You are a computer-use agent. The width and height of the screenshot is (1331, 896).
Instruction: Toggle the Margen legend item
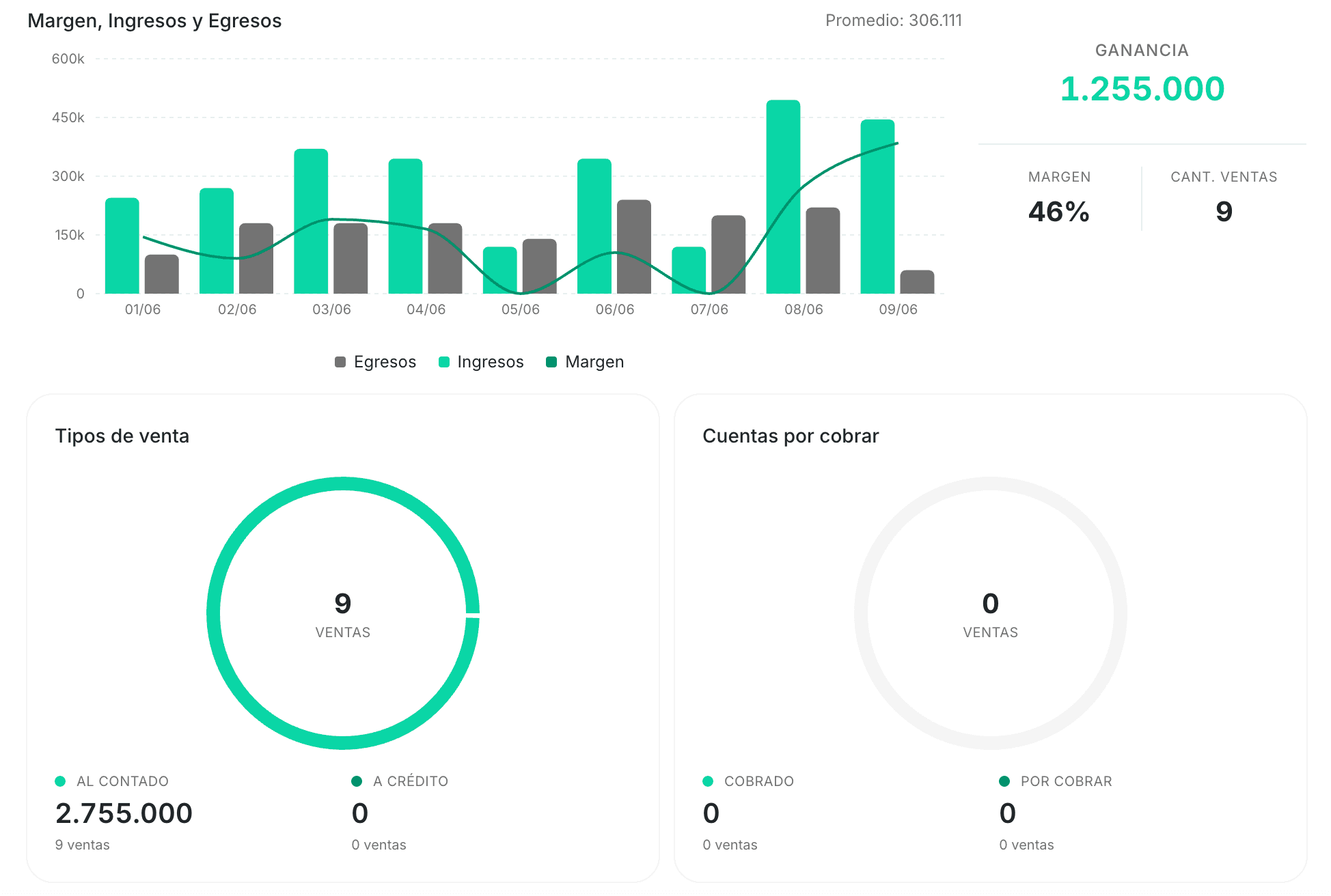coord(585,362)
